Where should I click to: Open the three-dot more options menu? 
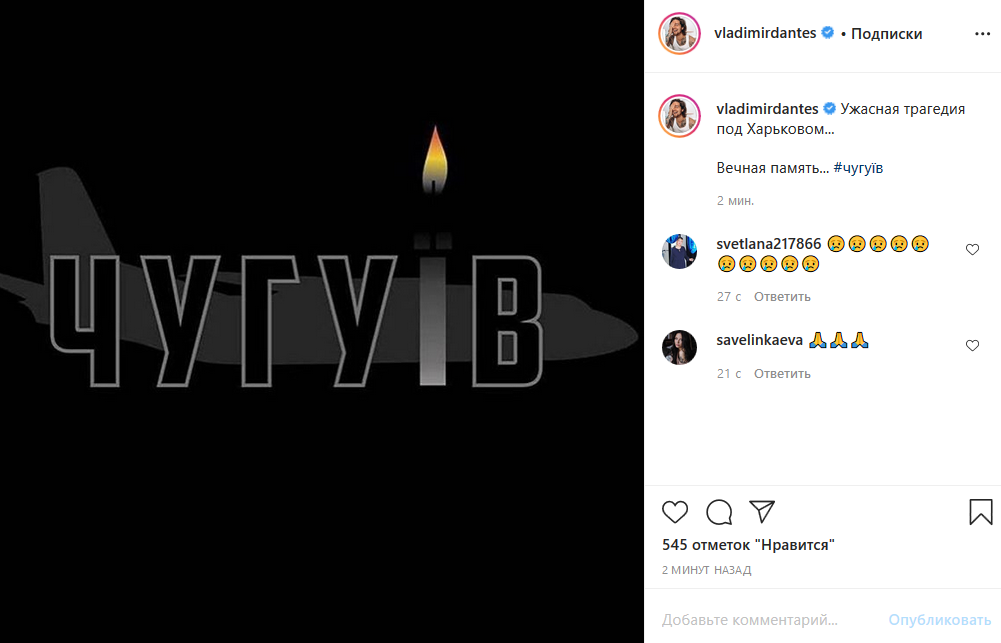pos(982,34)
